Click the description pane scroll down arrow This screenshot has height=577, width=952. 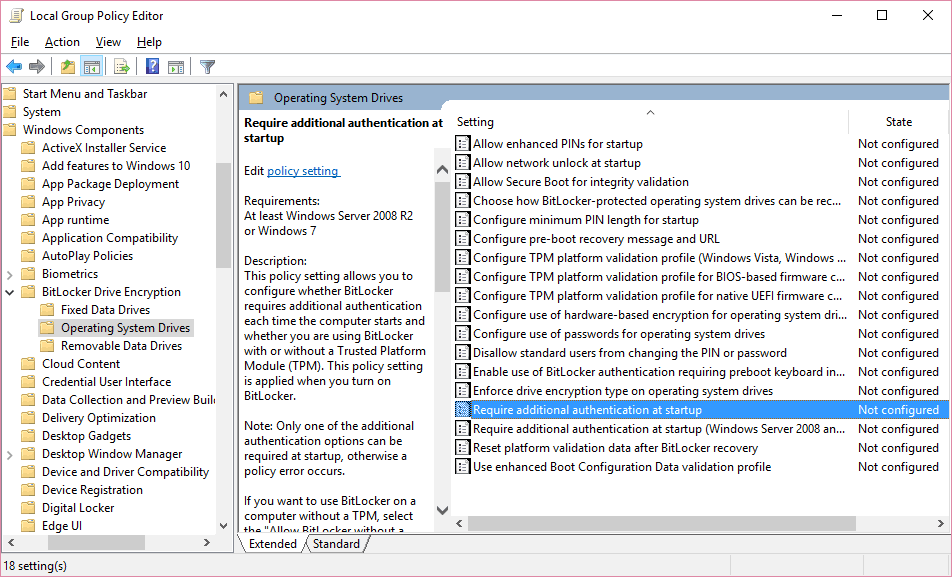point(443,510)
